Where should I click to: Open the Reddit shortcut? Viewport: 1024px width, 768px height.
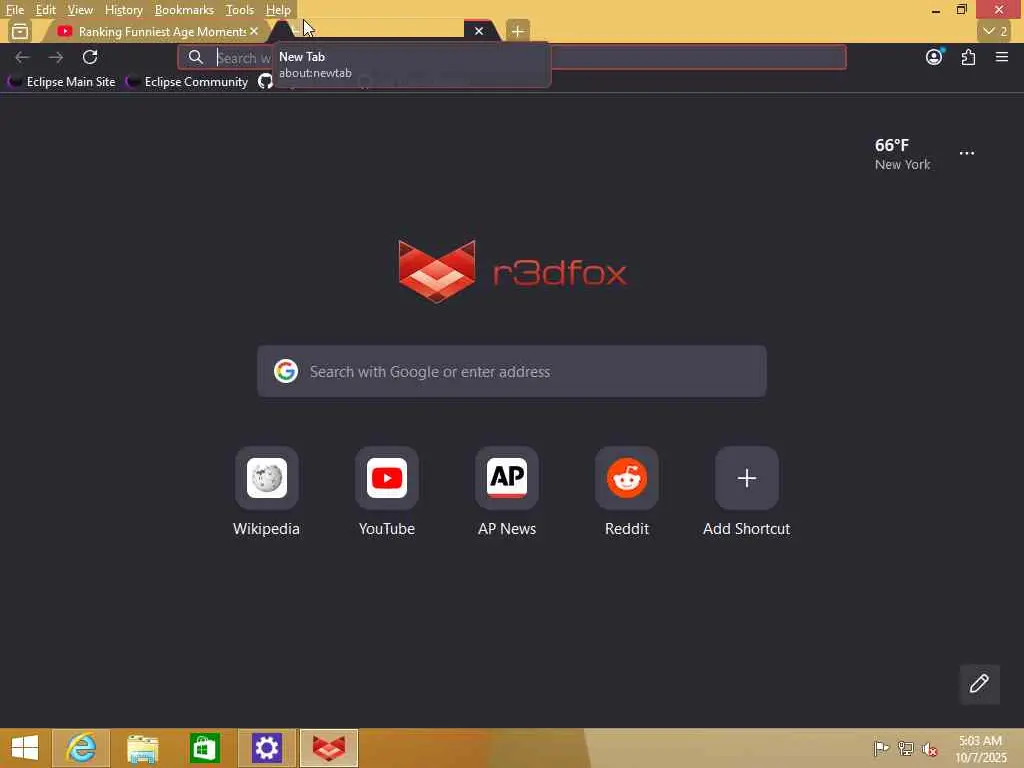(627, 492)
